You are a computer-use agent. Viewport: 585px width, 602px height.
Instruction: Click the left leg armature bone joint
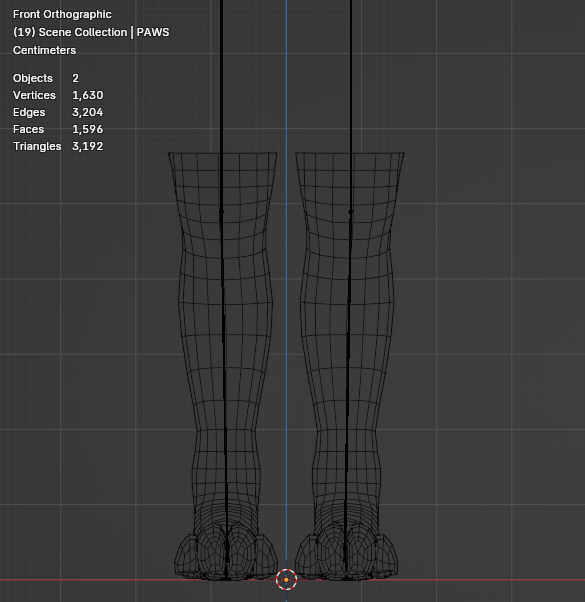coord(221,211)
